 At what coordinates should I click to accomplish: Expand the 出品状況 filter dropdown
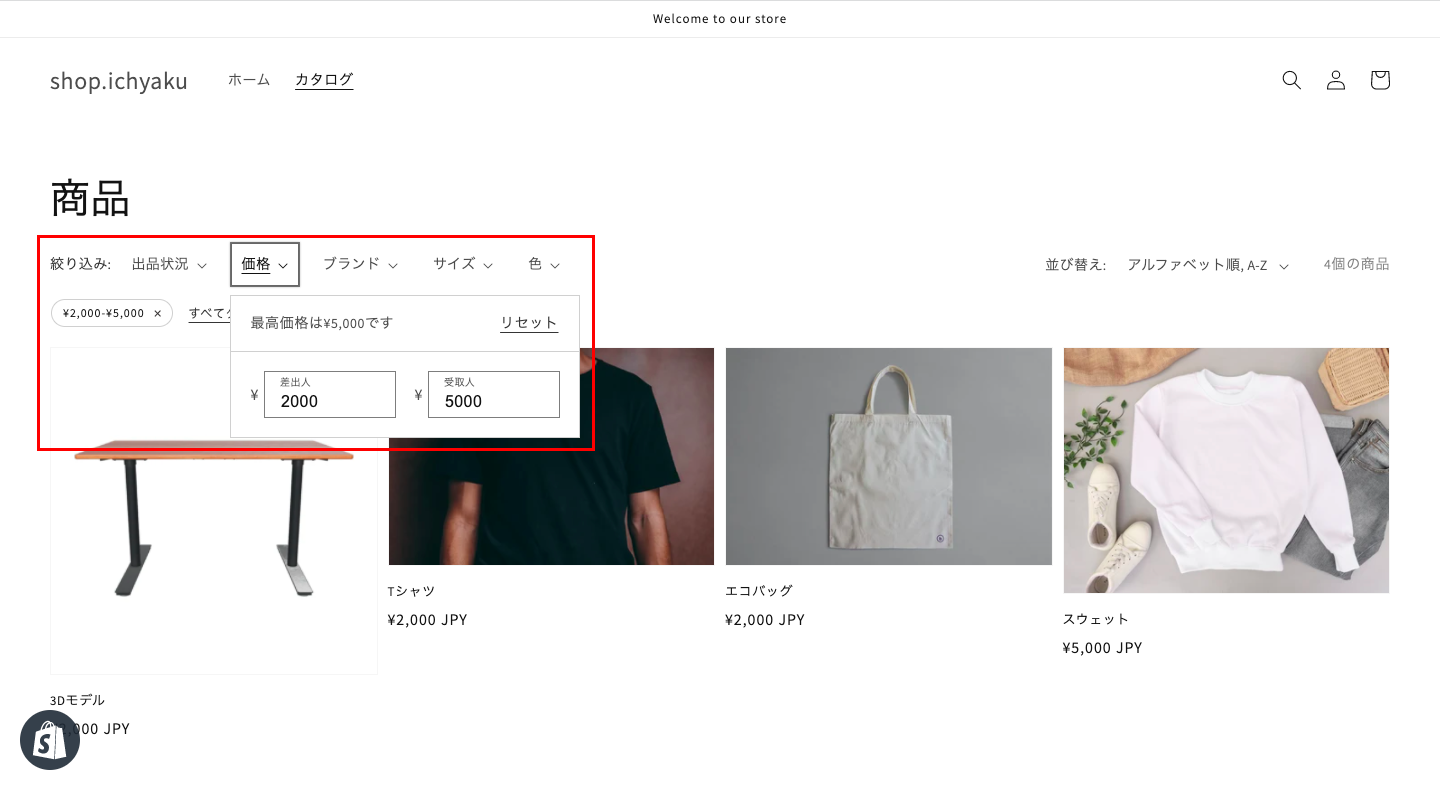(169, 264)
